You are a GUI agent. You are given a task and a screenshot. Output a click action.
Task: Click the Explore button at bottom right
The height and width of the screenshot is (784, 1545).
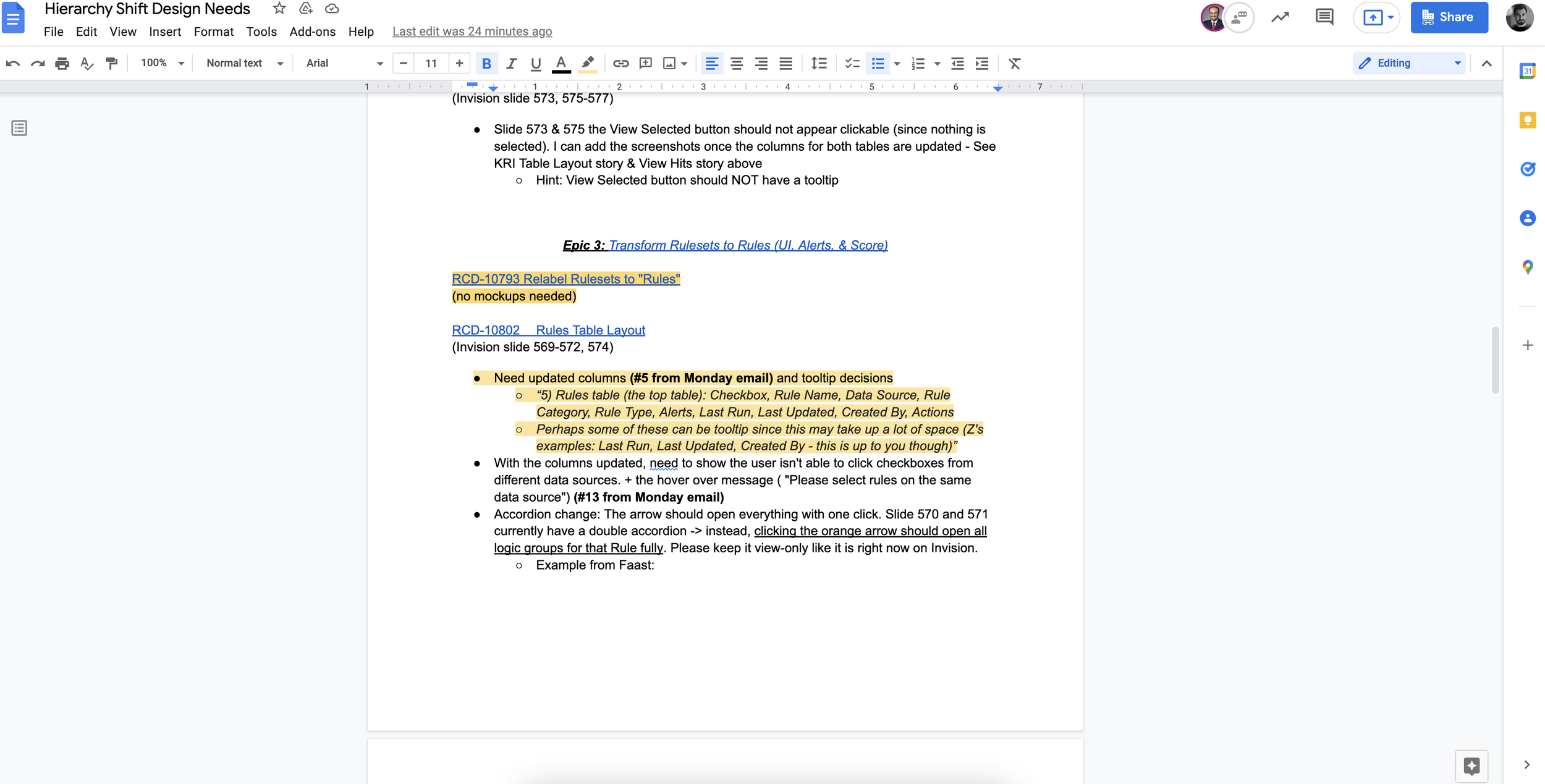[x=1471, y=766]
